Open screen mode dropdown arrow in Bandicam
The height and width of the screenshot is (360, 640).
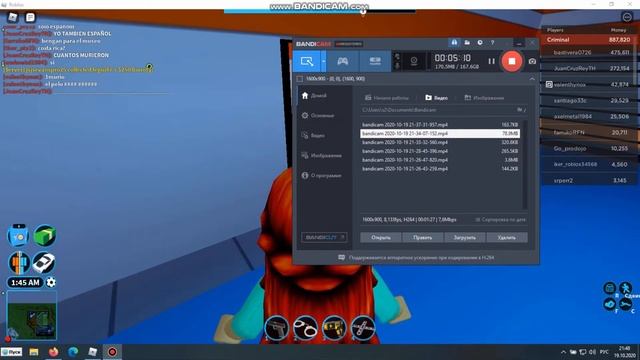click(x=324, y=61)
